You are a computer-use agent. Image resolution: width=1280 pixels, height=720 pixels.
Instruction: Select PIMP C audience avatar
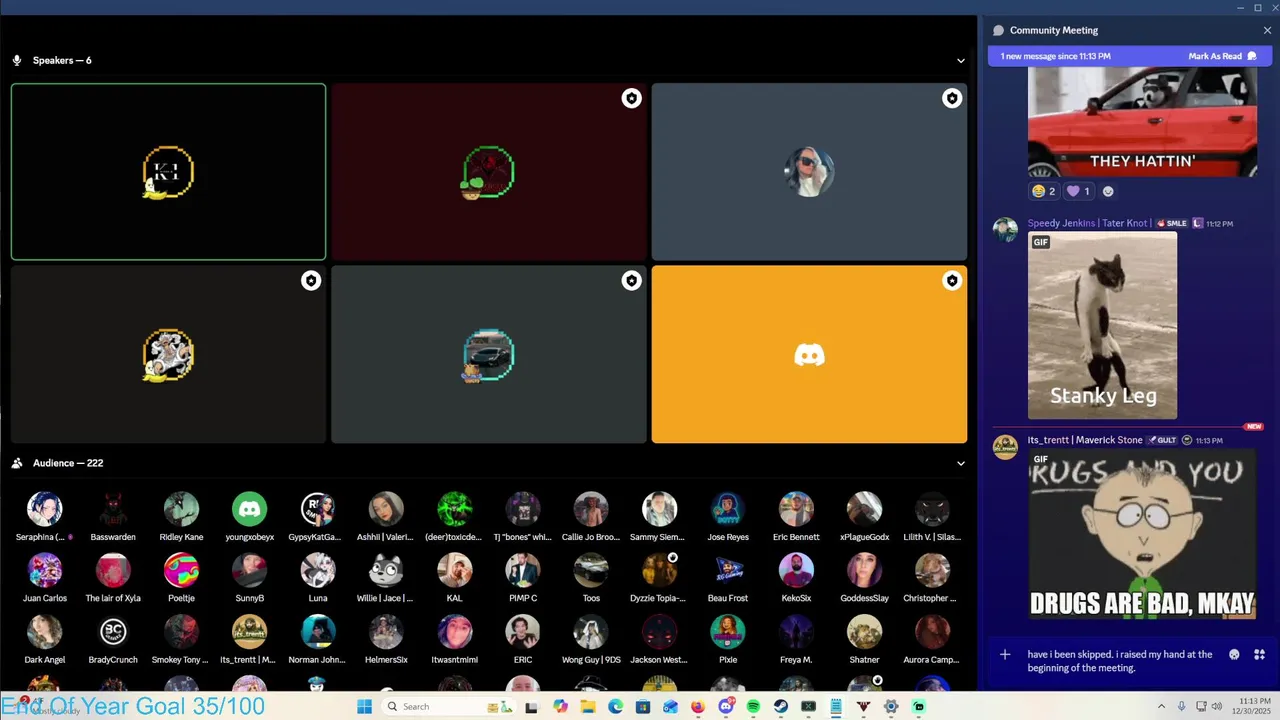click(523, 571)
